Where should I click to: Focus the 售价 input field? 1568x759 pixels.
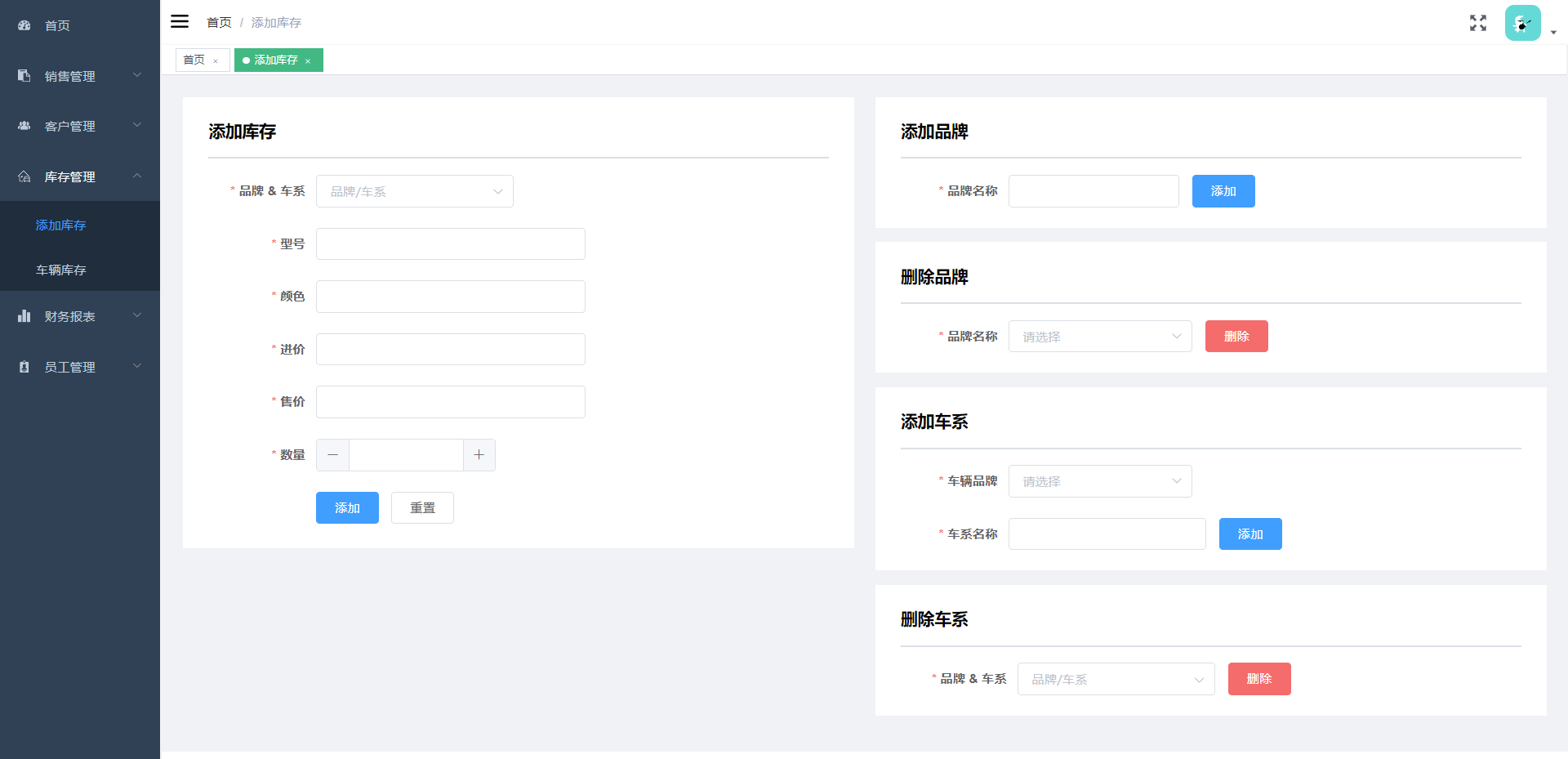[451, 402]
